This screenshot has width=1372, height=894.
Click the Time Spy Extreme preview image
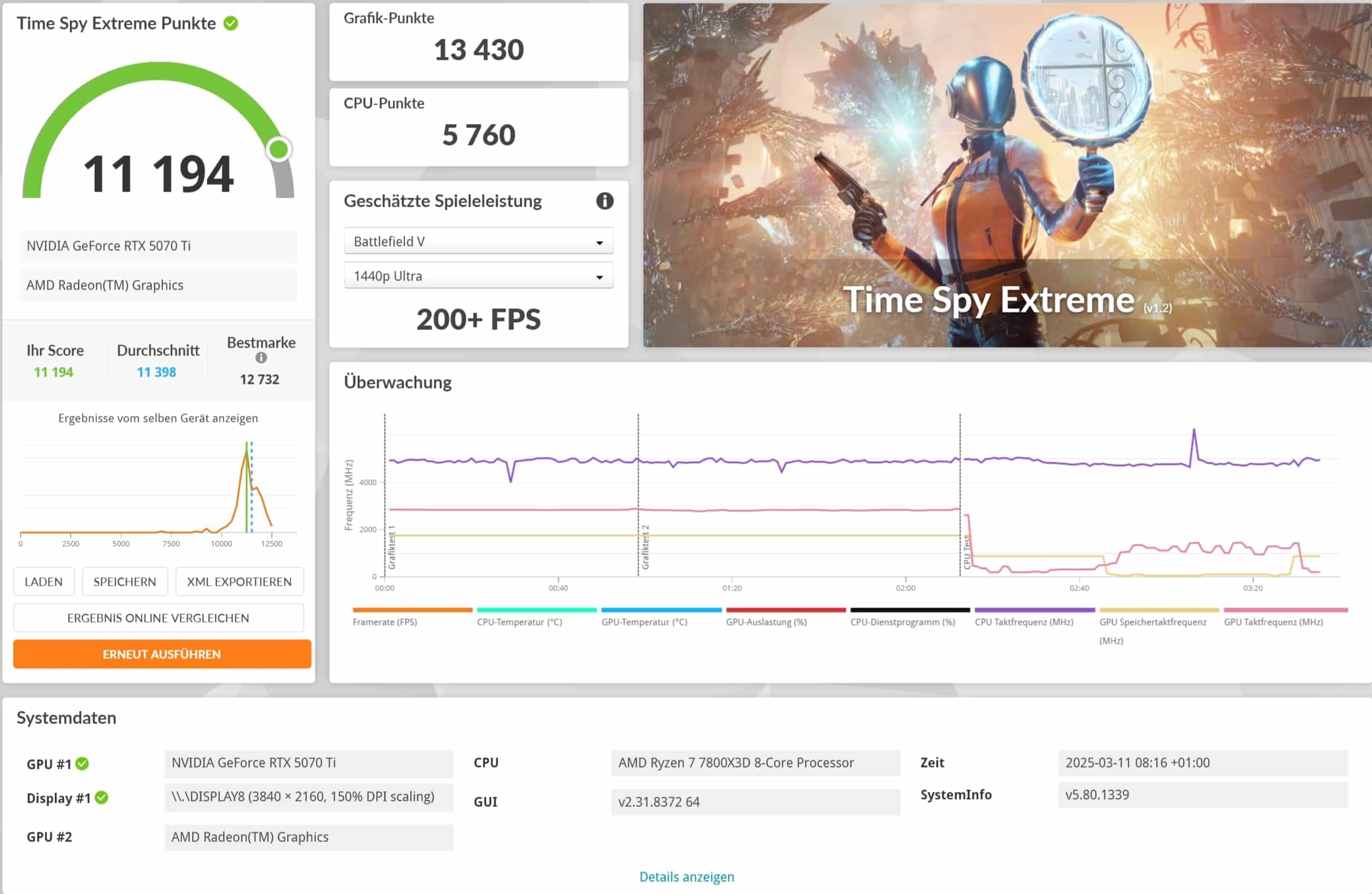point(1006,175)
